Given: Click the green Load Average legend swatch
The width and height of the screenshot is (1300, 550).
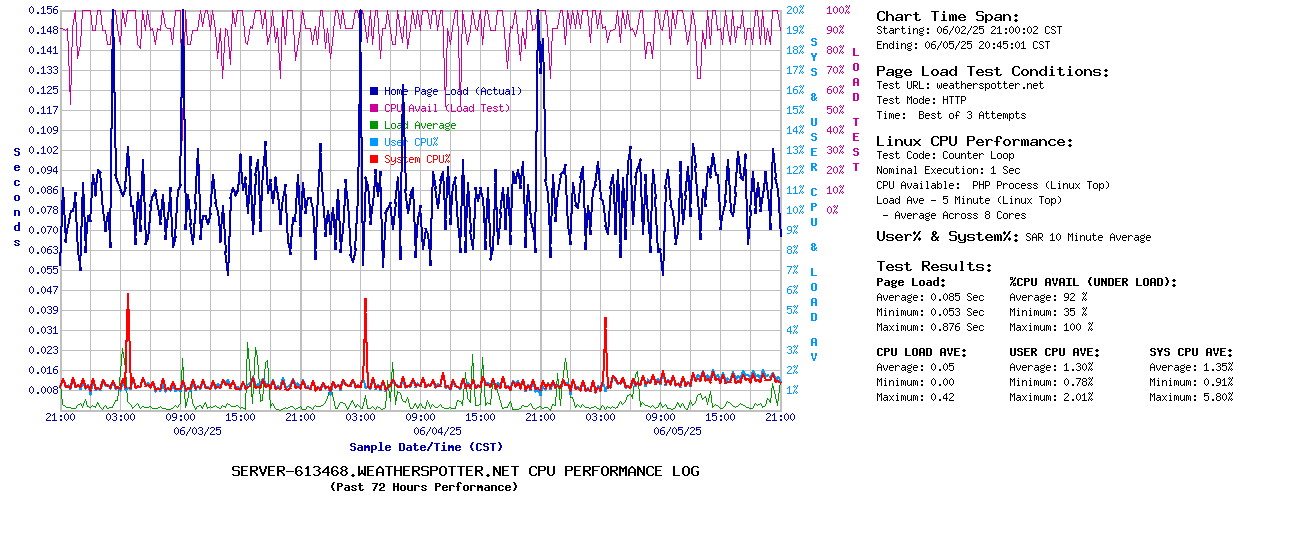Looking at the screenshot, I should coord(374,125).
